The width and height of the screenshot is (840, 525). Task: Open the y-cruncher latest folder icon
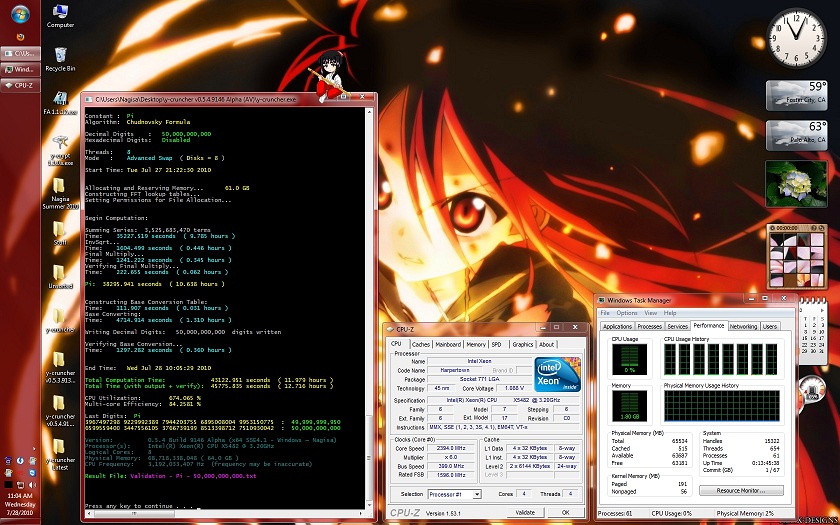(x=60, y=448)
